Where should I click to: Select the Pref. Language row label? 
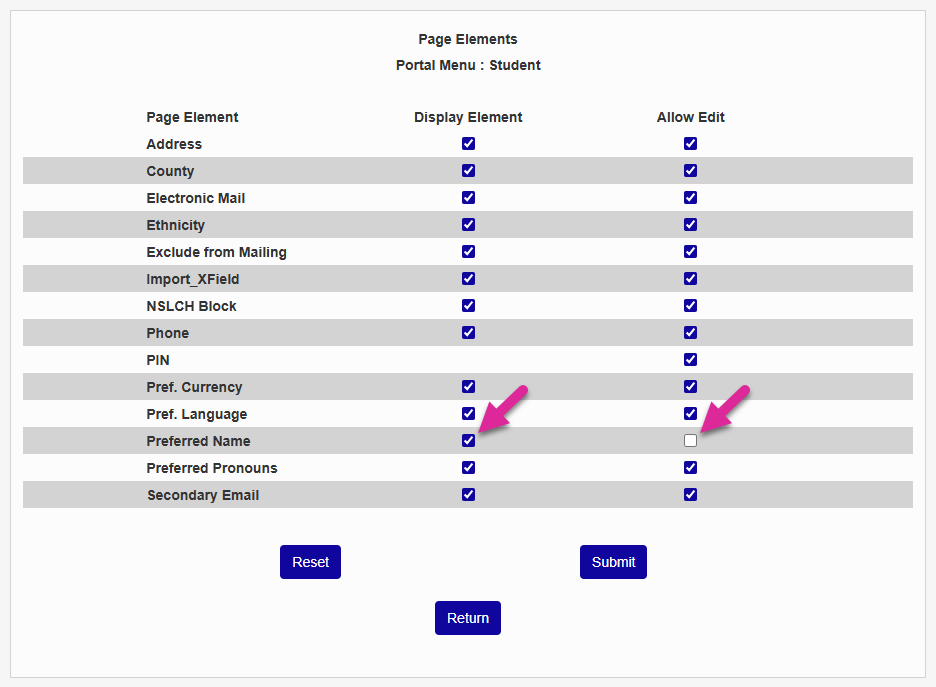(x=197, y=414)
